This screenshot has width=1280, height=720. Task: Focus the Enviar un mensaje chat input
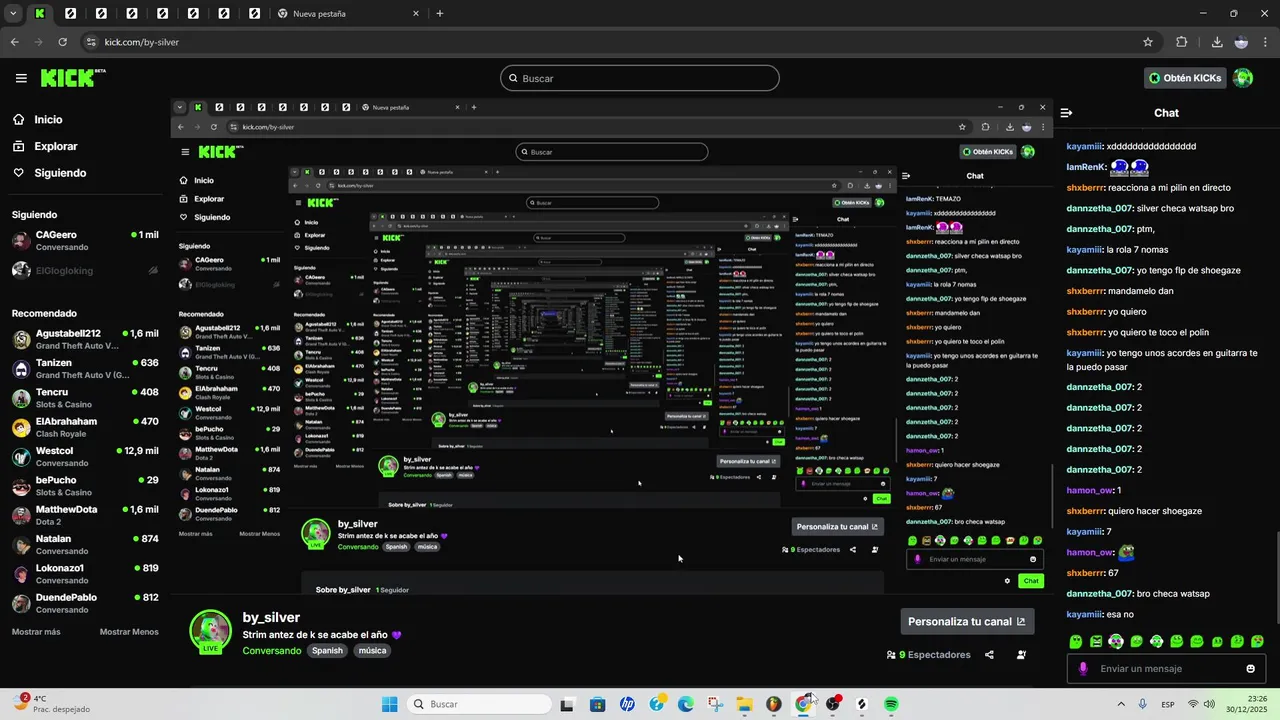[1166, 669]
